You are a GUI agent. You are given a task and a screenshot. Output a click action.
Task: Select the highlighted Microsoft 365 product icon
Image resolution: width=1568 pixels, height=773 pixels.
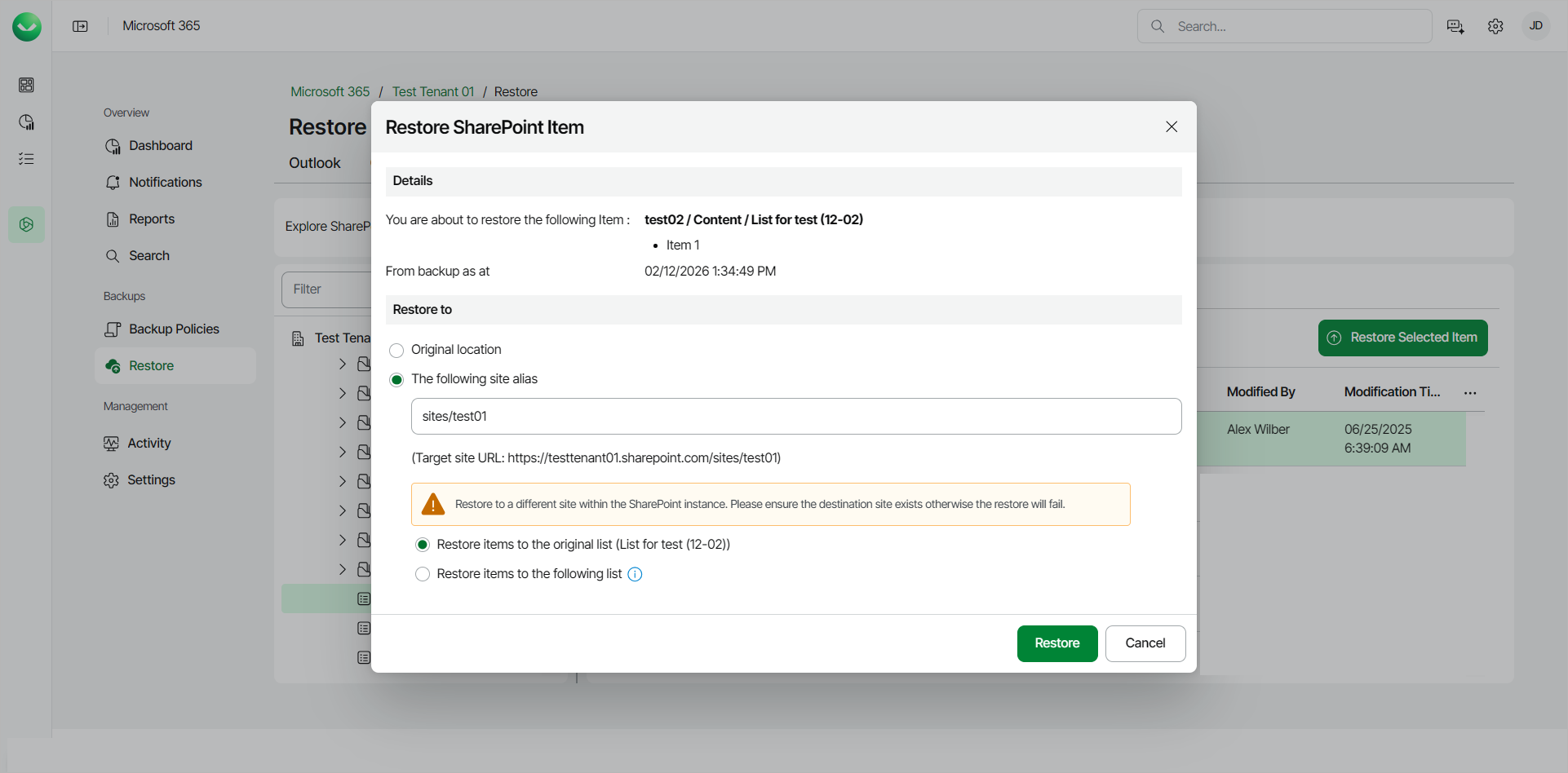coord(26,224)
